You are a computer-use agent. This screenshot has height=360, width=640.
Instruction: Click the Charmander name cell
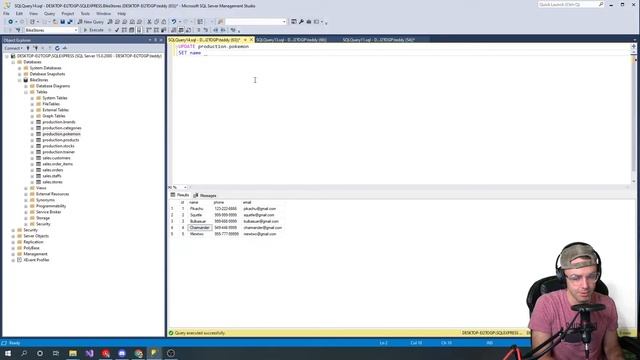200,228
